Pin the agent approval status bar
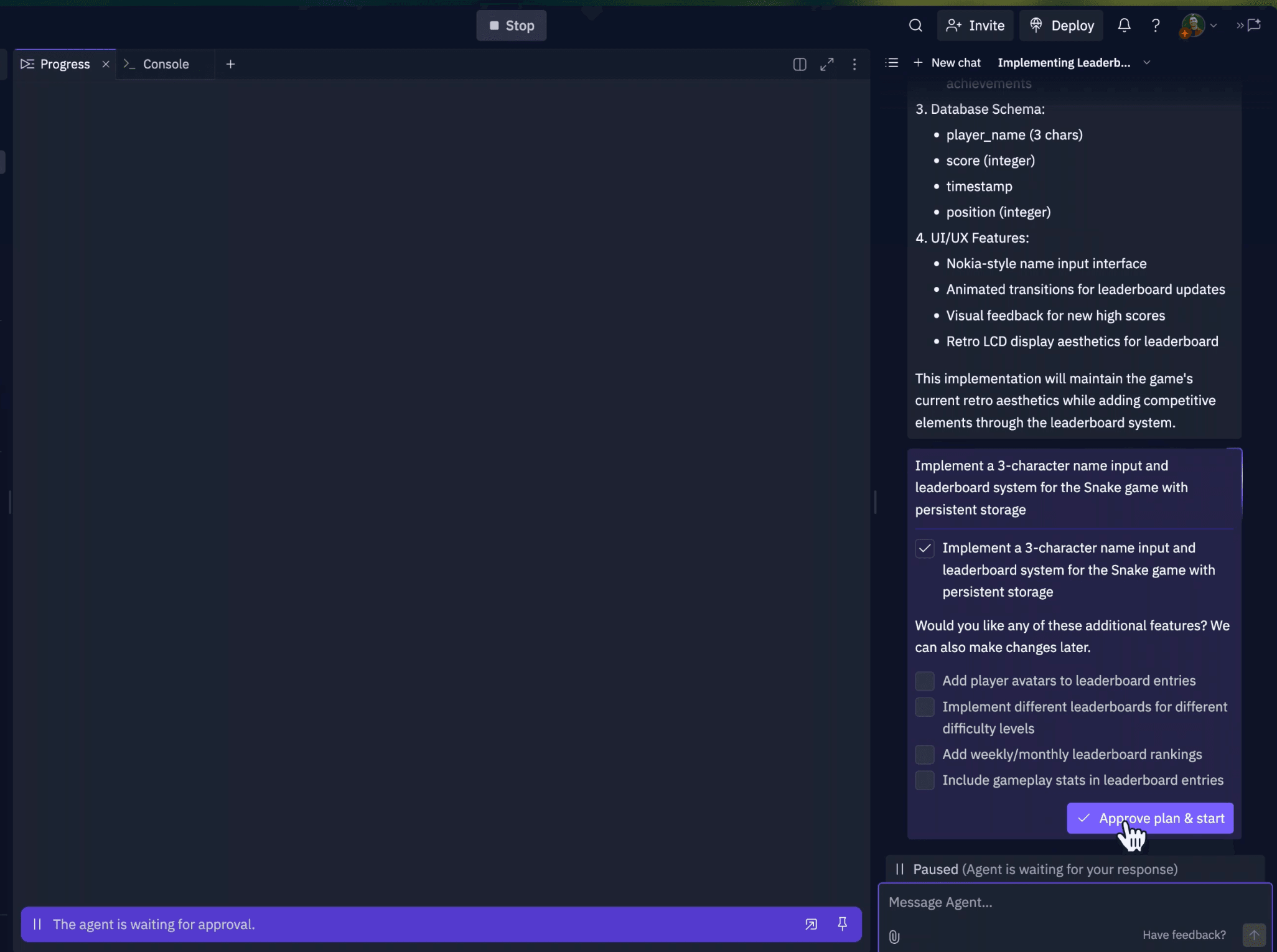 coord(841,924)
